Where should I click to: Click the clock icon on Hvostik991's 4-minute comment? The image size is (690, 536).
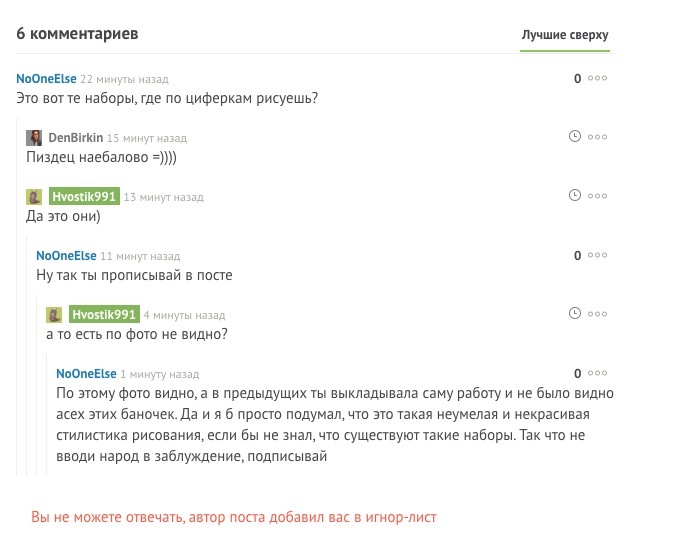574,314
